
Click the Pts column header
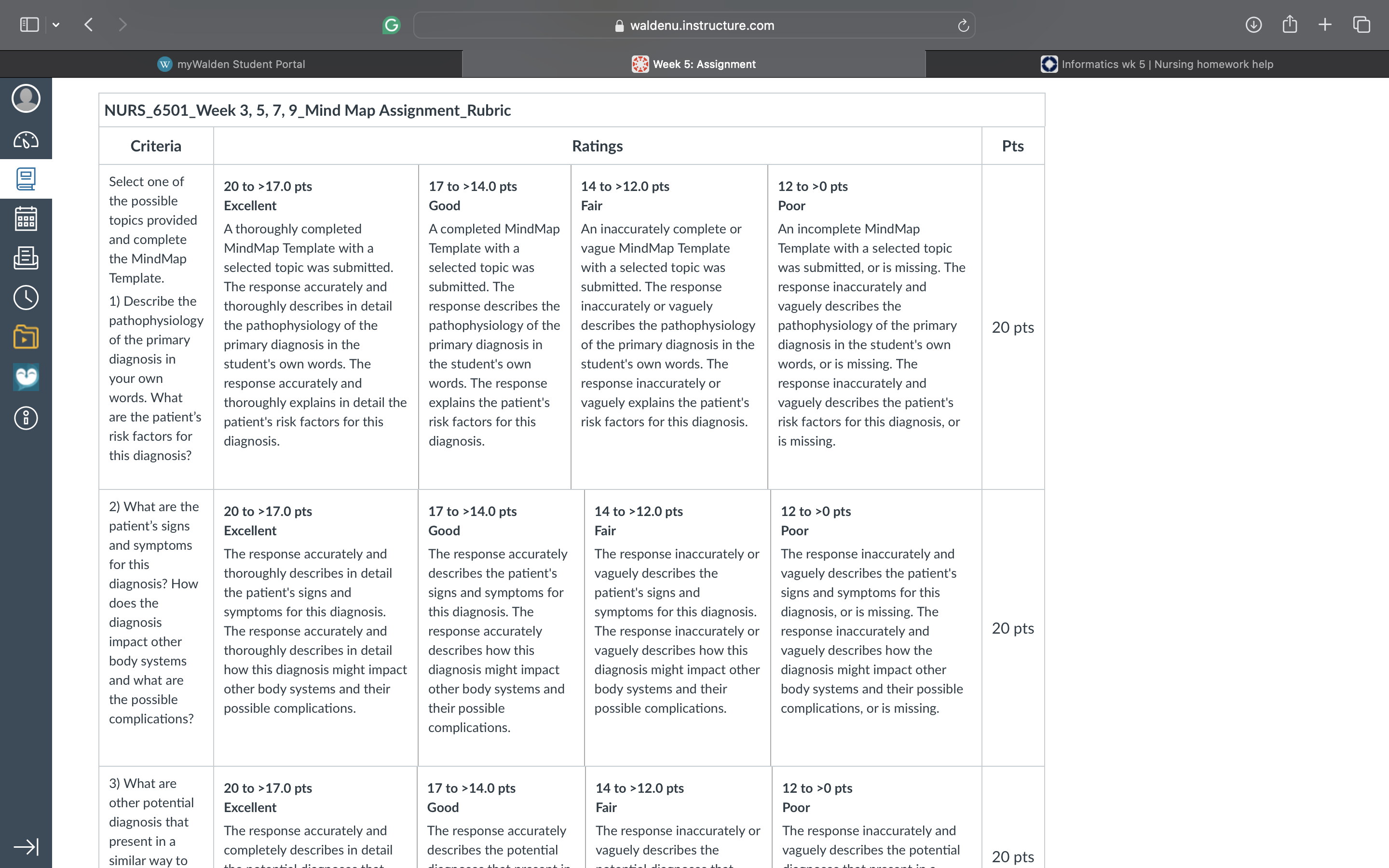1012,146
